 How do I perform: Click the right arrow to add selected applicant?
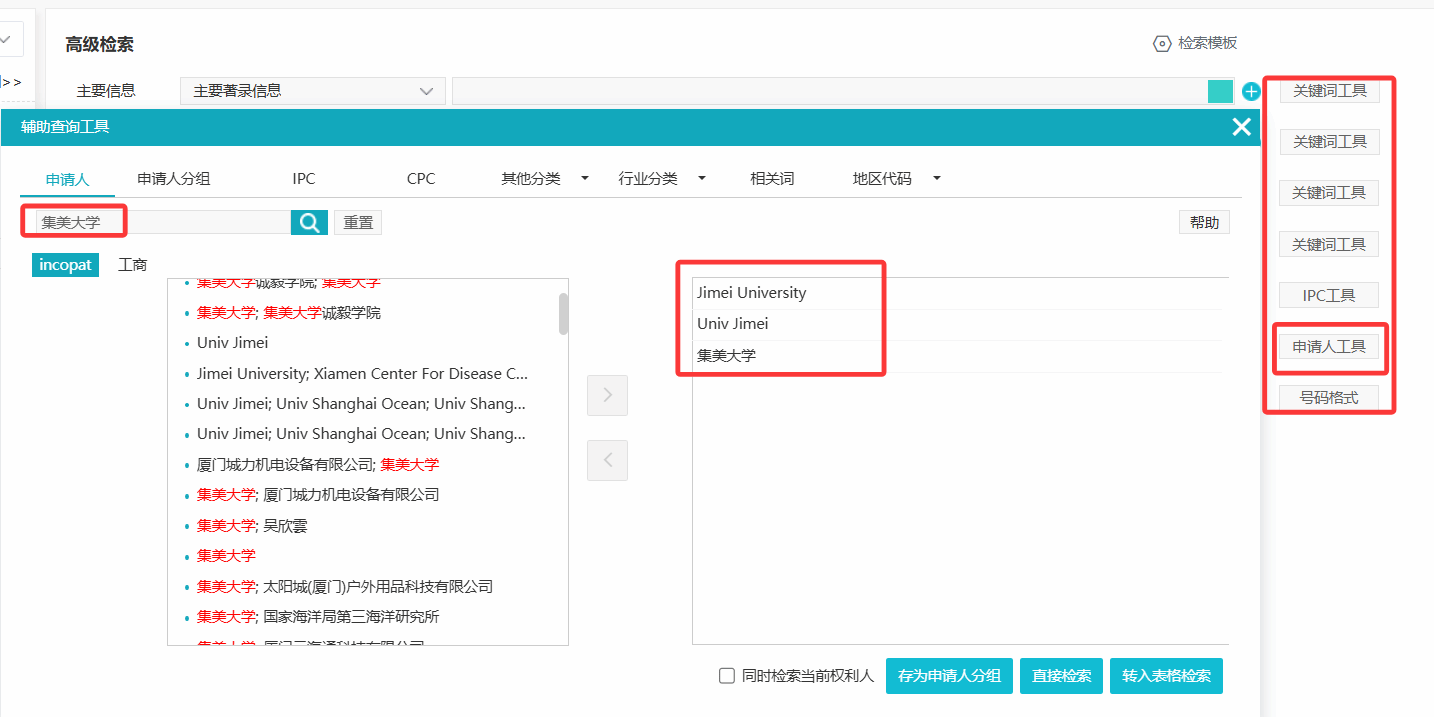[x=607, y=395]
